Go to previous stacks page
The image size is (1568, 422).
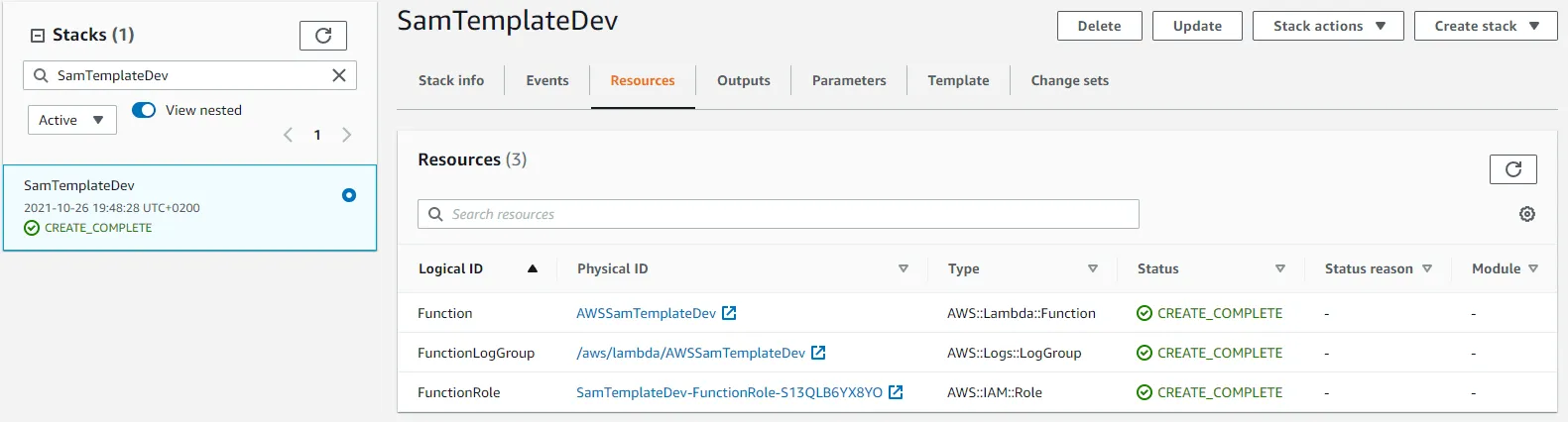288,135
